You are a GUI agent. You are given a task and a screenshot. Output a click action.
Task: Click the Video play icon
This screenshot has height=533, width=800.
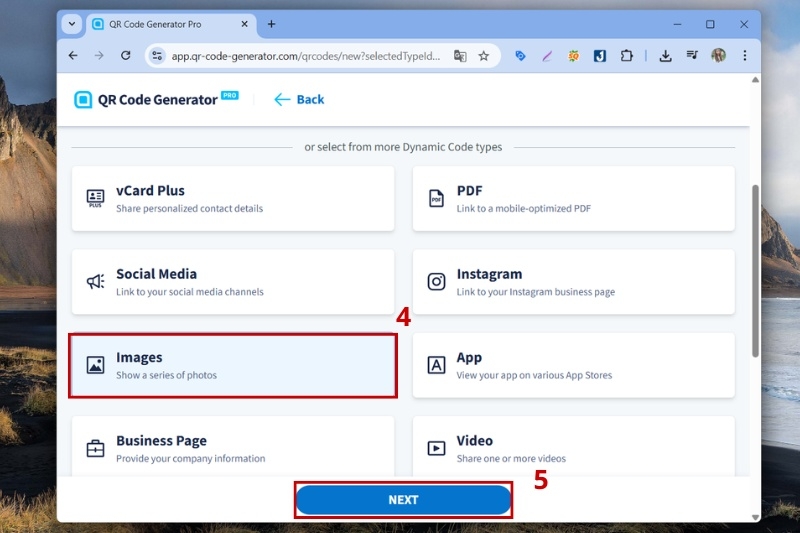click(436, 448)
